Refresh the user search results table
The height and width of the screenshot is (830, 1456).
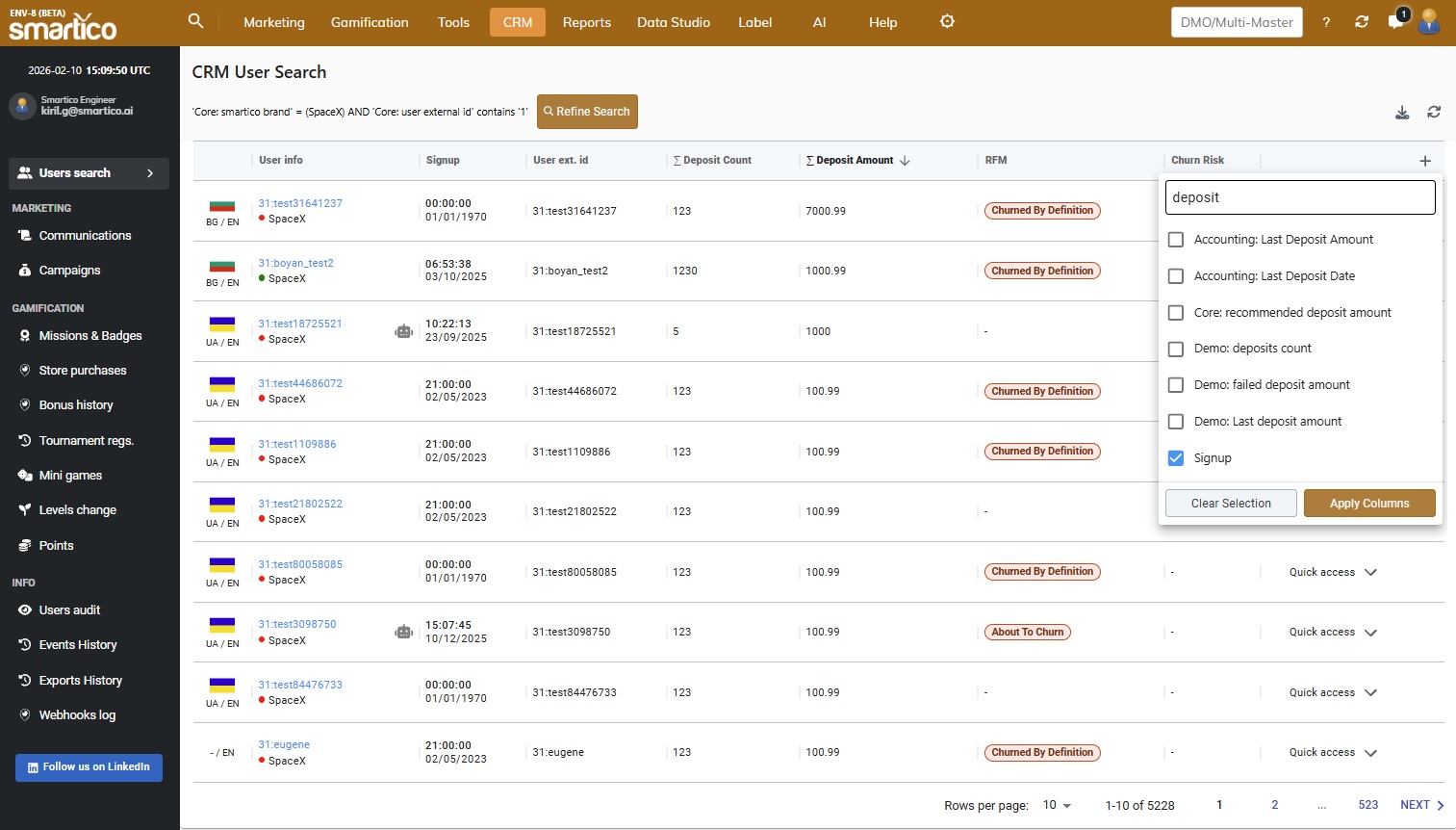coord(1434,113)
